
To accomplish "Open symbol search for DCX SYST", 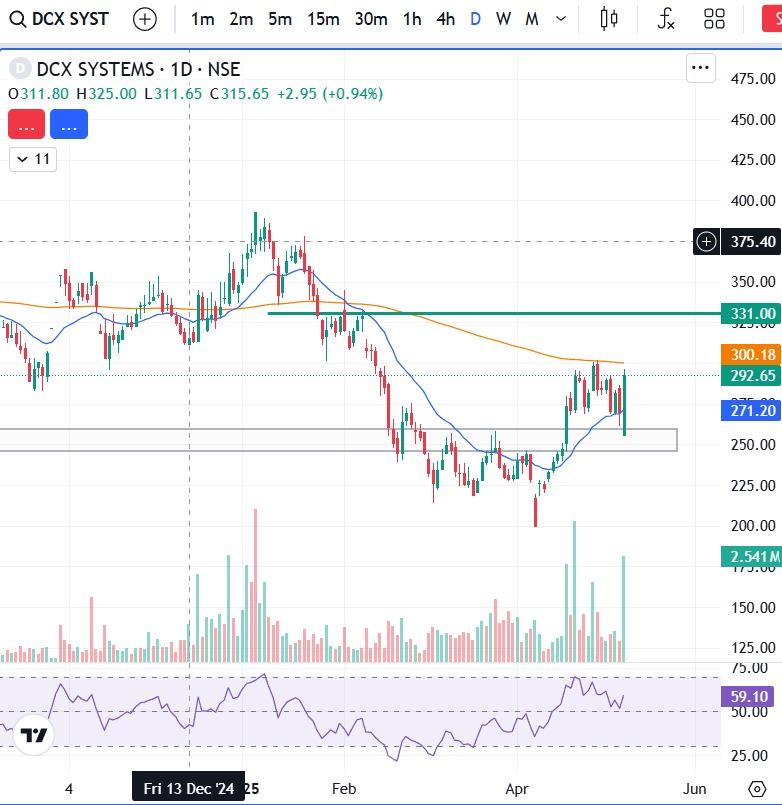I will (60, 20).
